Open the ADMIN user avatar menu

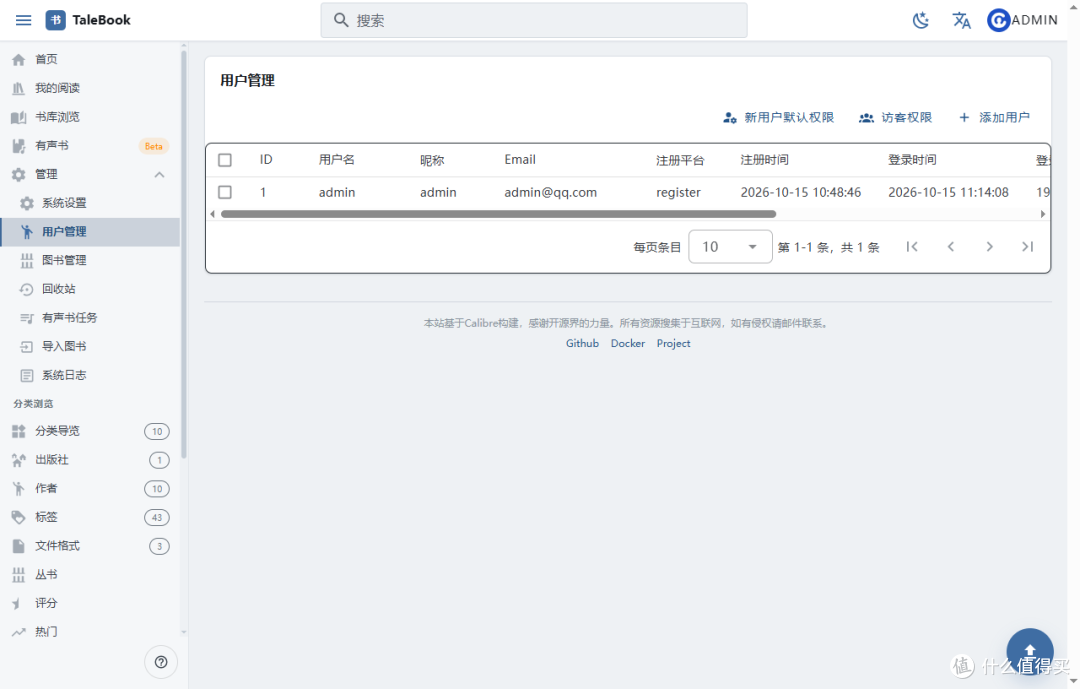(1022, 20)
